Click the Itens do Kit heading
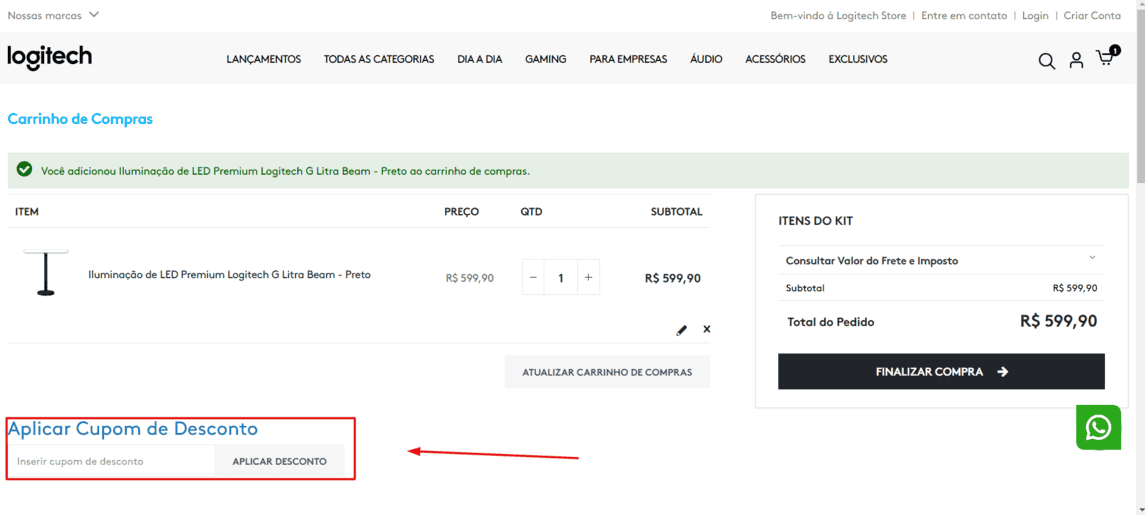 tap(816, 221)
